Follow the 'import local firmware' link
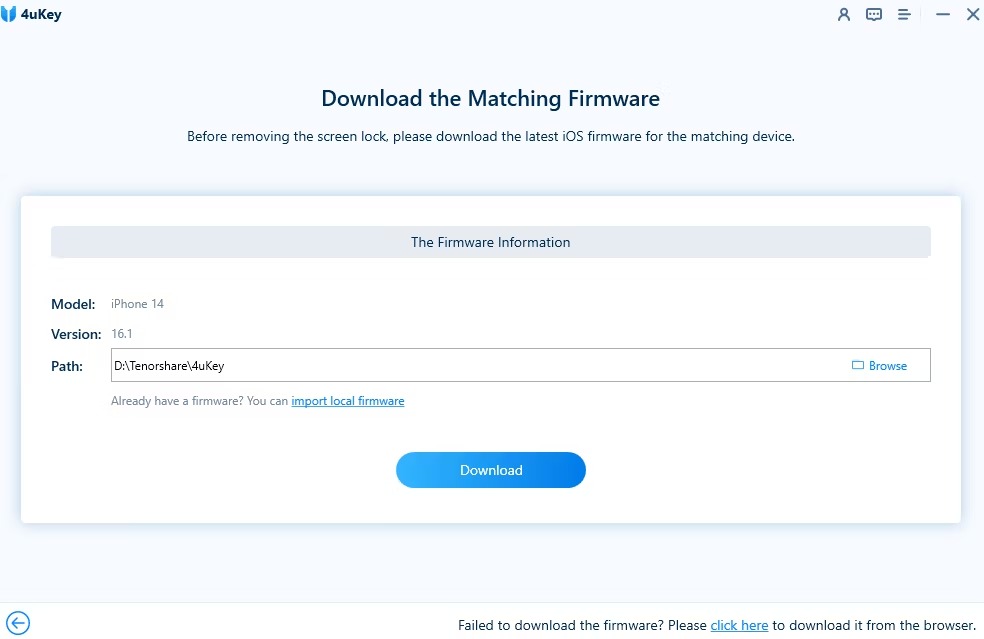This screenshot has width=984, height=639. [x=348, y=401]
